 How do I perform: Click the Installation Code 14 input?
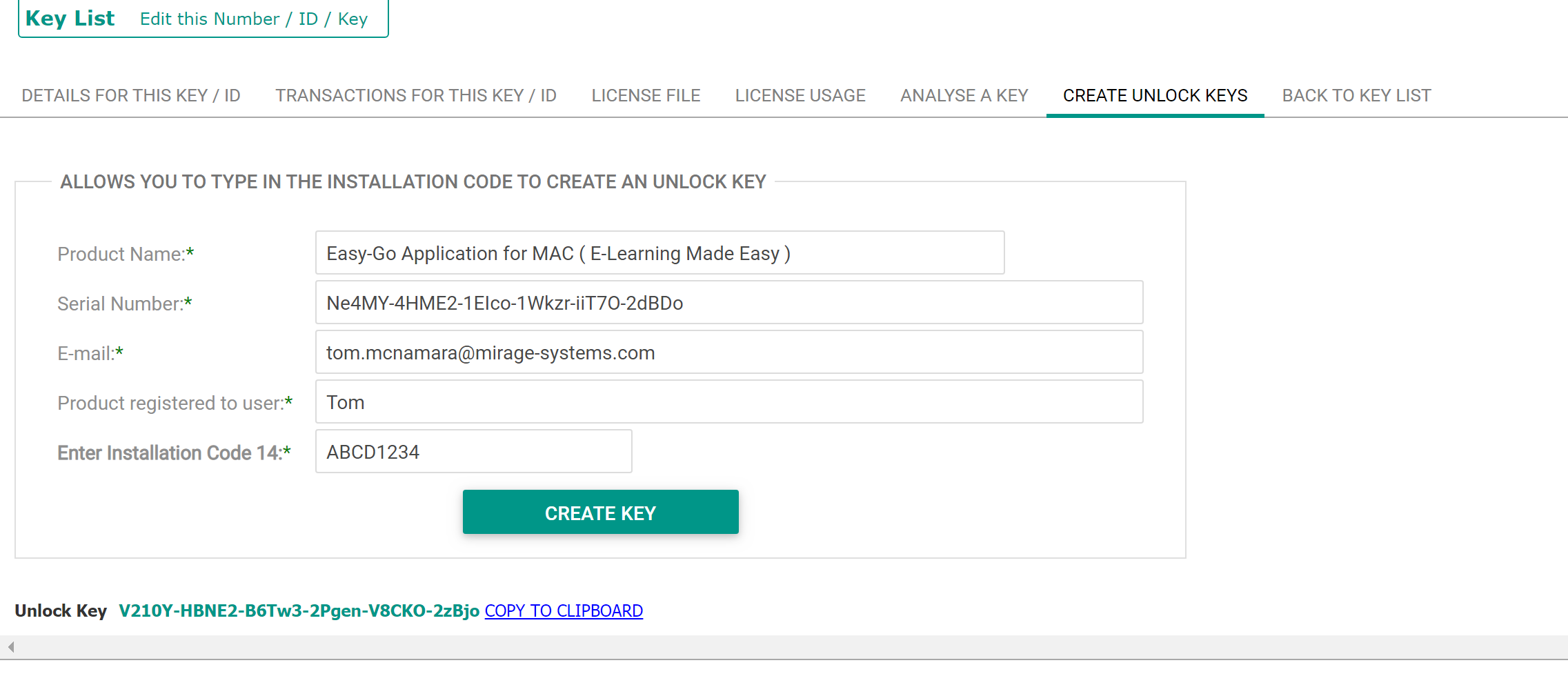473,452
